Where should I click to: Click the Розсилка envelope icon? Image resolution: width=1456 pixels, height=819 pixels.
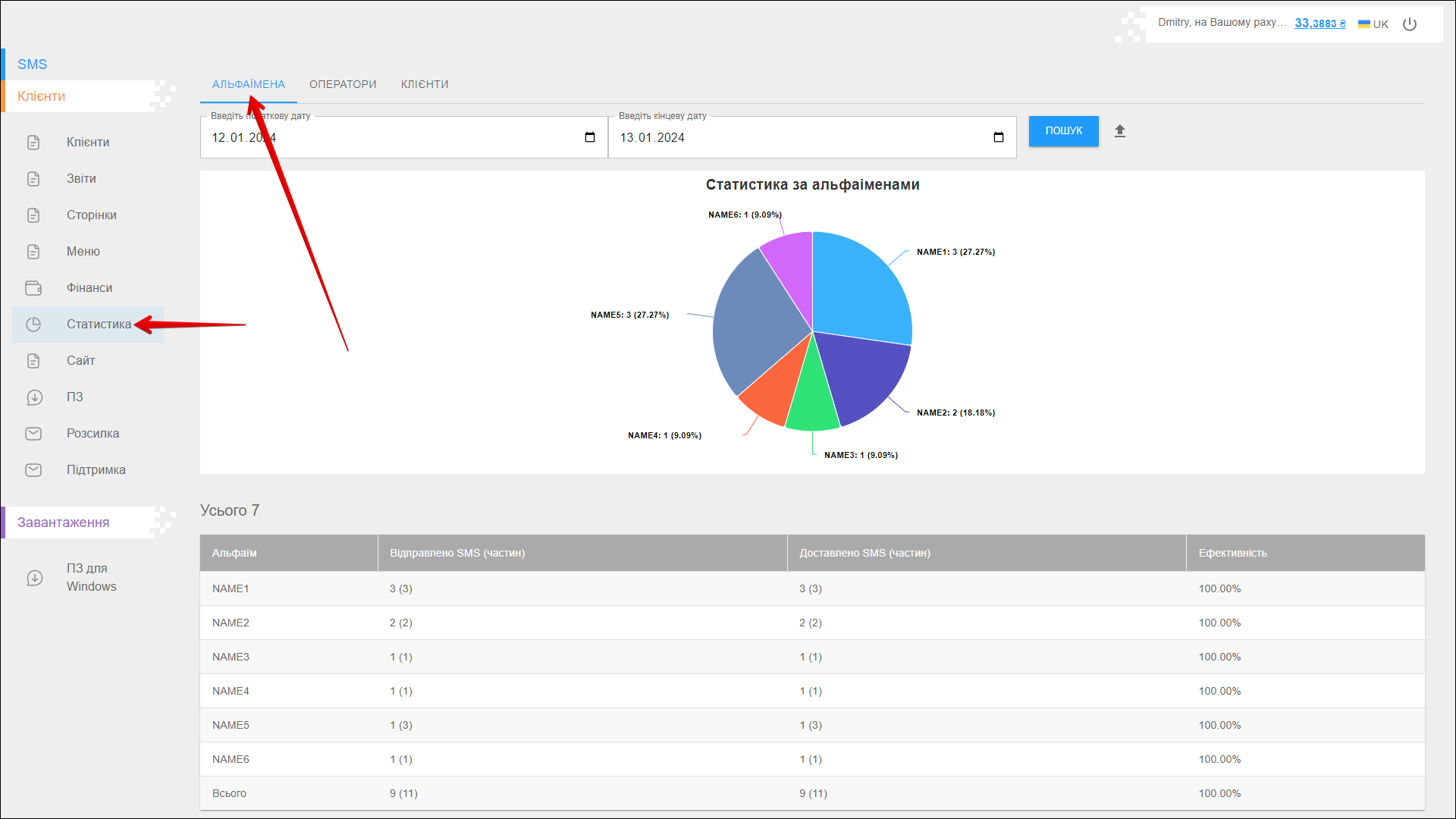pos(33,434)
